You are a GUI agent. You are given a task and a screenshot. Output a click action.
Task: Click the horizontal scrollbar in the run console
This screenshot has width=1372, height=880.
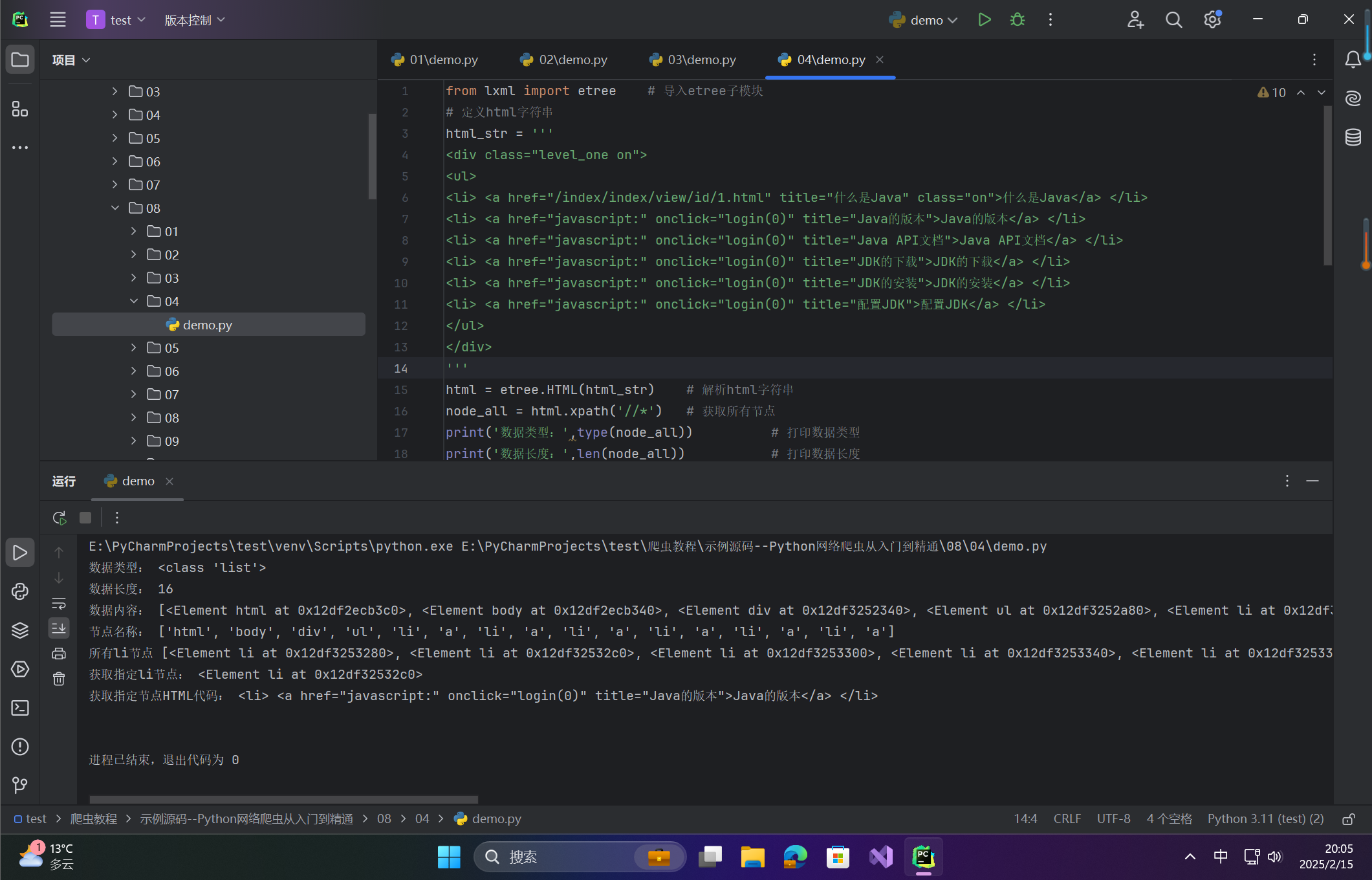click(x=283, y=800)
